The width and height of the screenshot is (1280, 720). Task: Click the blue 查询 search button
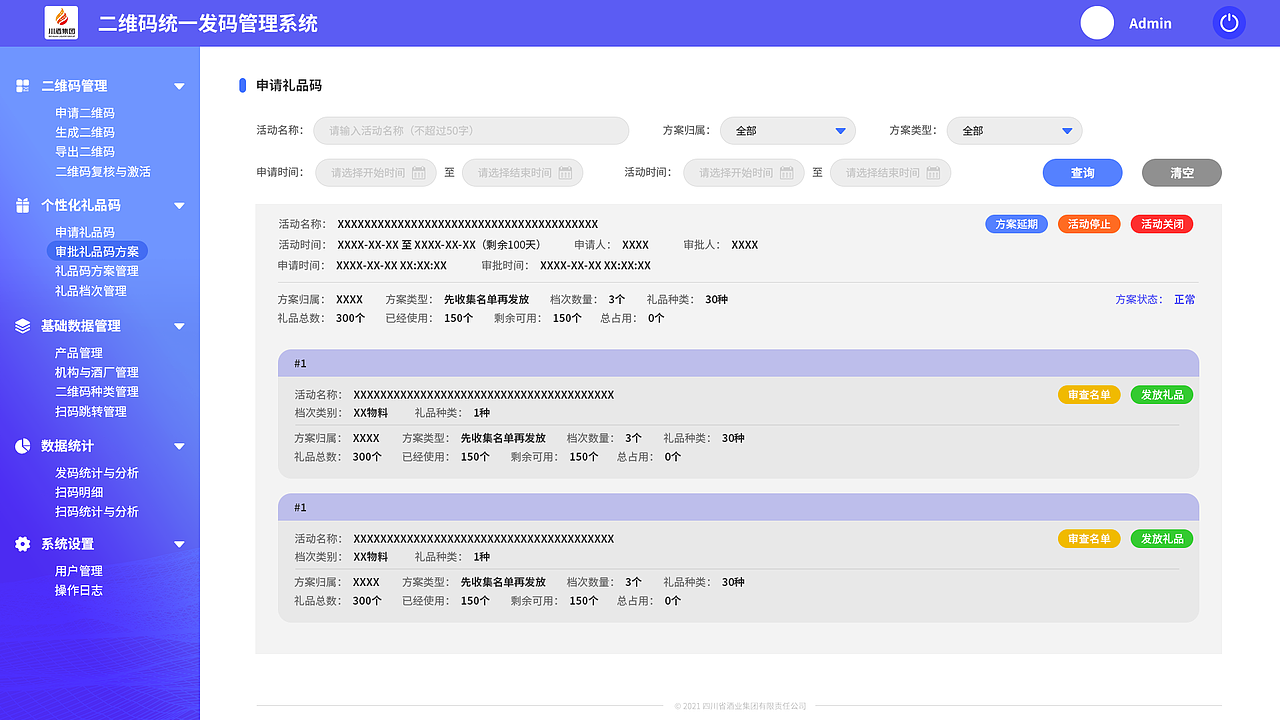(1082, 172)
